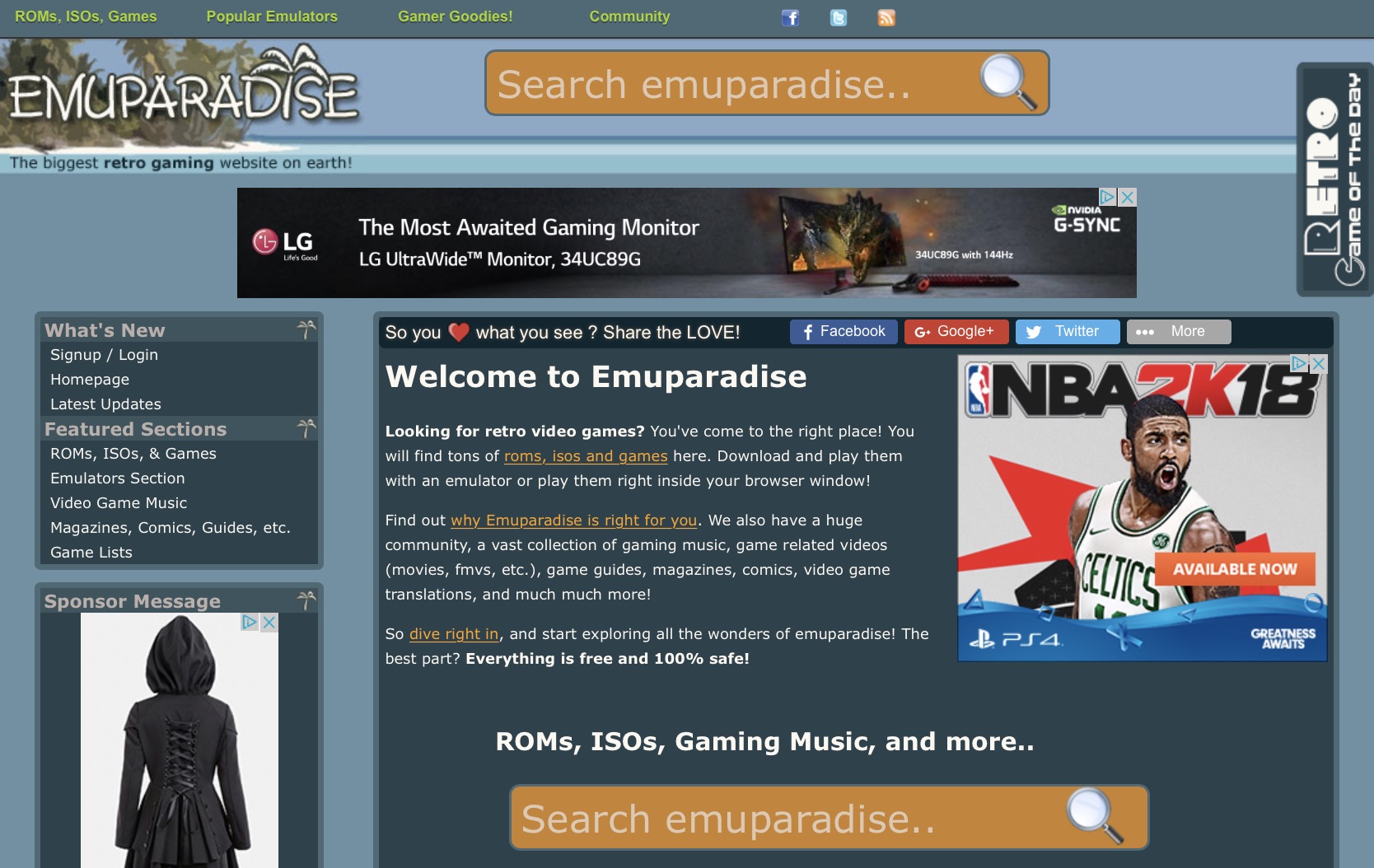Click the magnifying glass in lower search

point(1094,815)
